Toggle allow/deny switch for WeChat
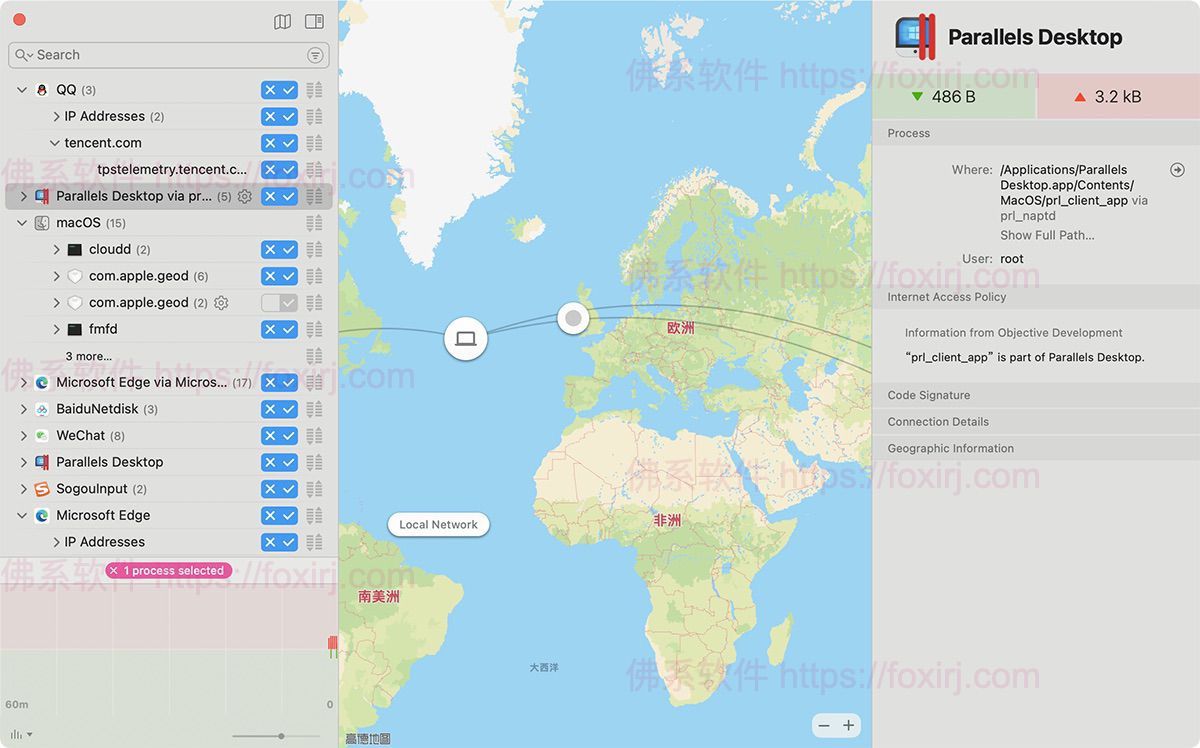The height and width of the screenshot is (748, 1200). [279, 436]
